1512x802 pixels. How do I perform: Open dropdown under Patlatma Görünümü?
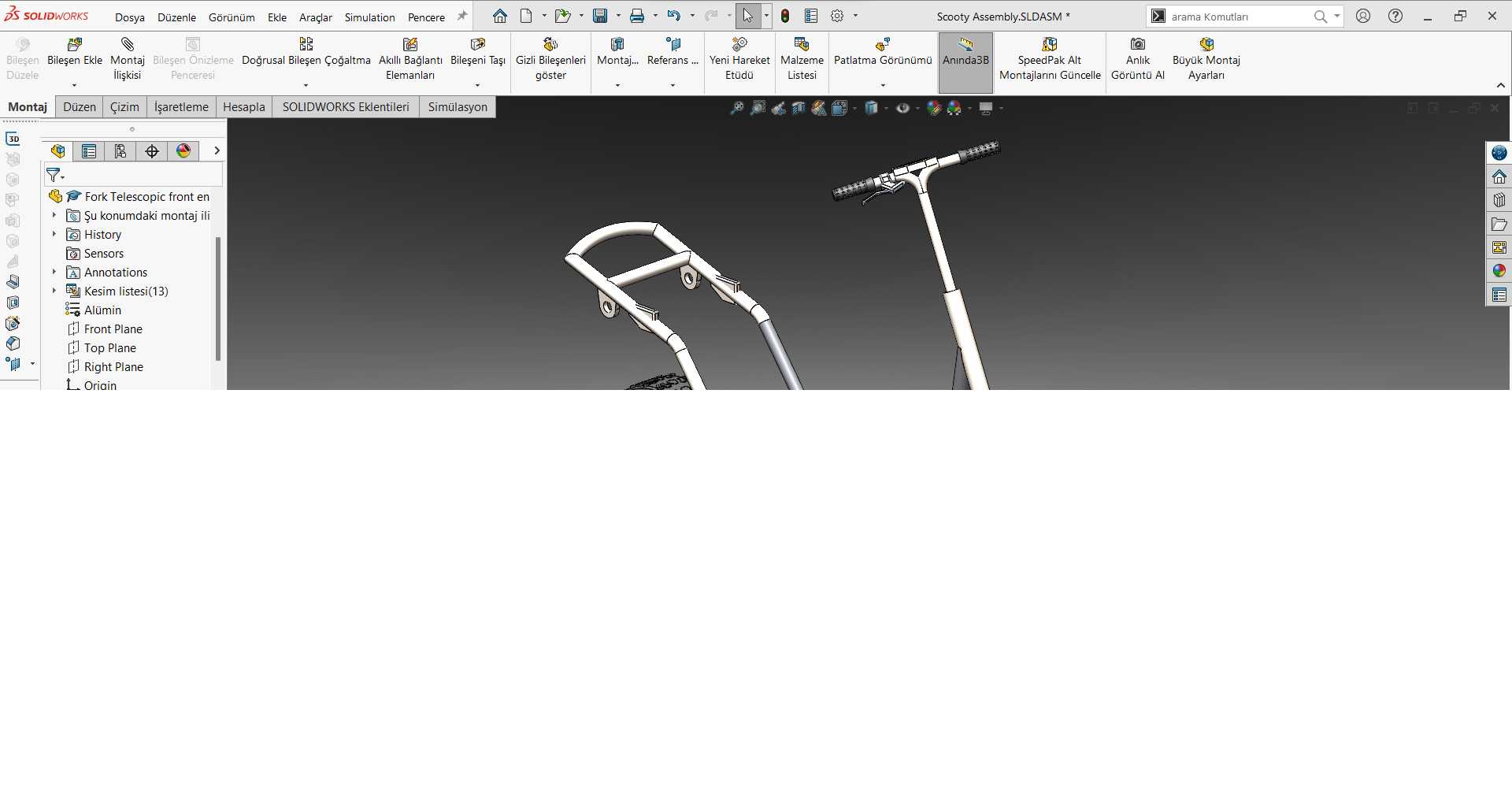tap(883, 85)
